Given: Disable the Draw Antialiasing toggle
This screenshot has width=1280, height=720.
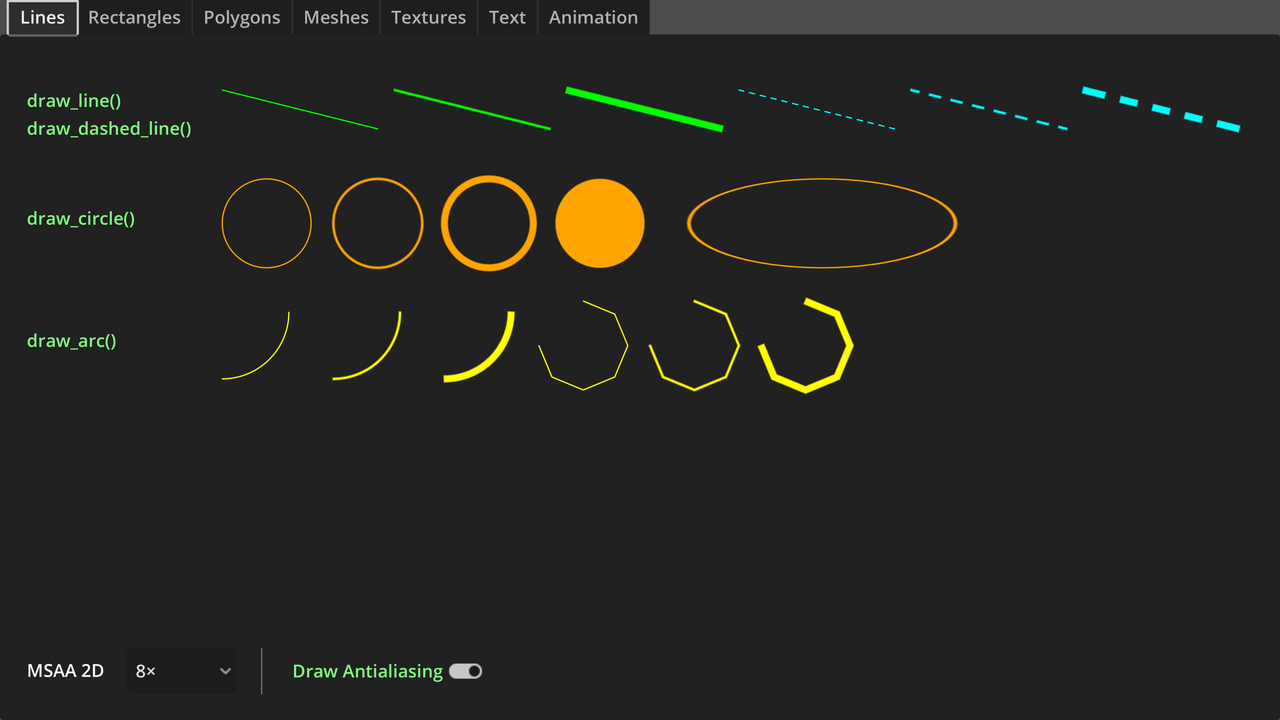Looking at the screenshot, I should point(465,671).
